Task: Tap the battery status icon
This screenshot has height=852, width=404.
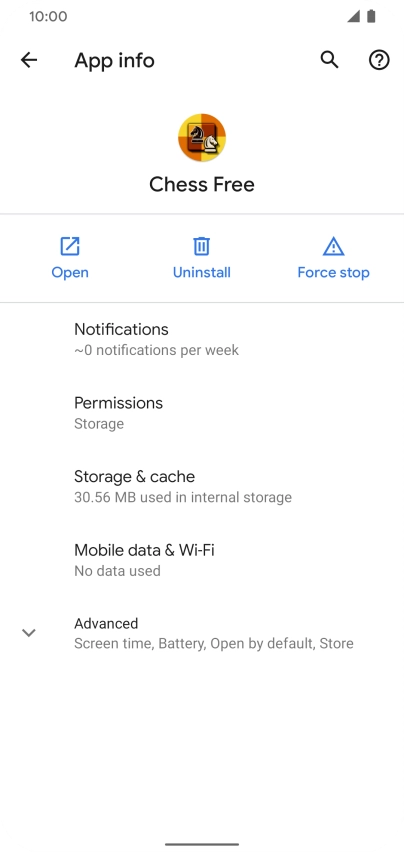Action: point(371,16)
